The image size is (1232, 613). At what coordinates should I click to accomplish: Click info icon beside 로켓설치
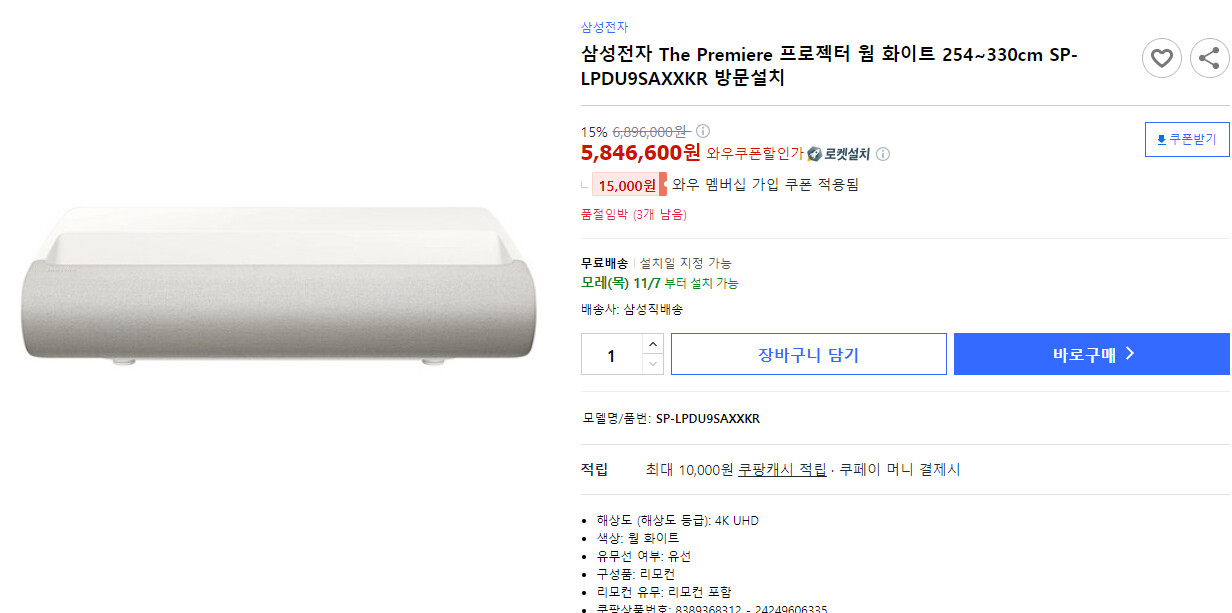coord(883,154)
